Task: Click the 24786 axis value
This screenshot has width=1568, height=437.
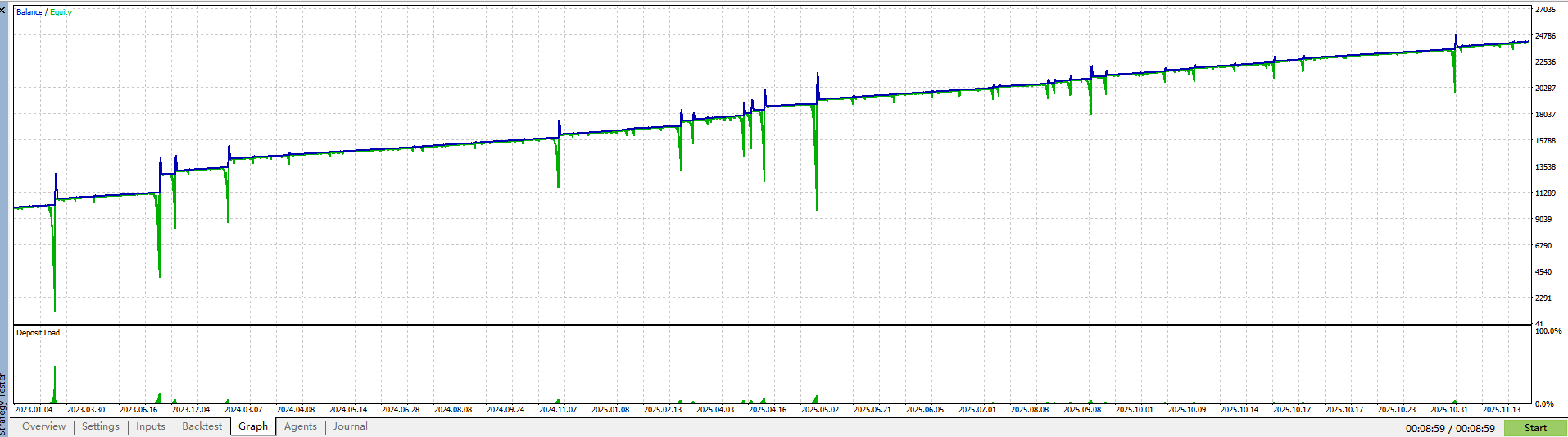Action: pyautogui.click(x=1545, y=36)
